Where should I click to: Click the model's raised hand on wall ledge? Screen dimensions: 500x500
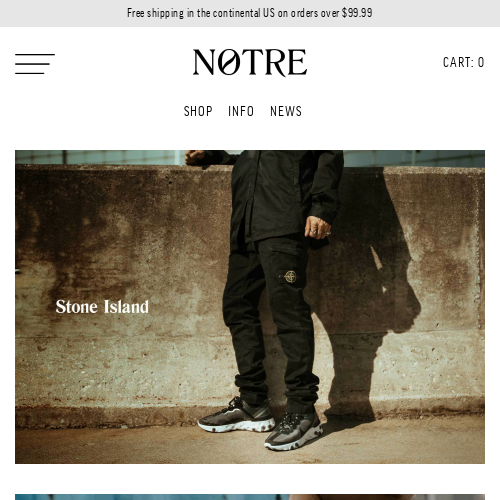[x=195, y=157]
